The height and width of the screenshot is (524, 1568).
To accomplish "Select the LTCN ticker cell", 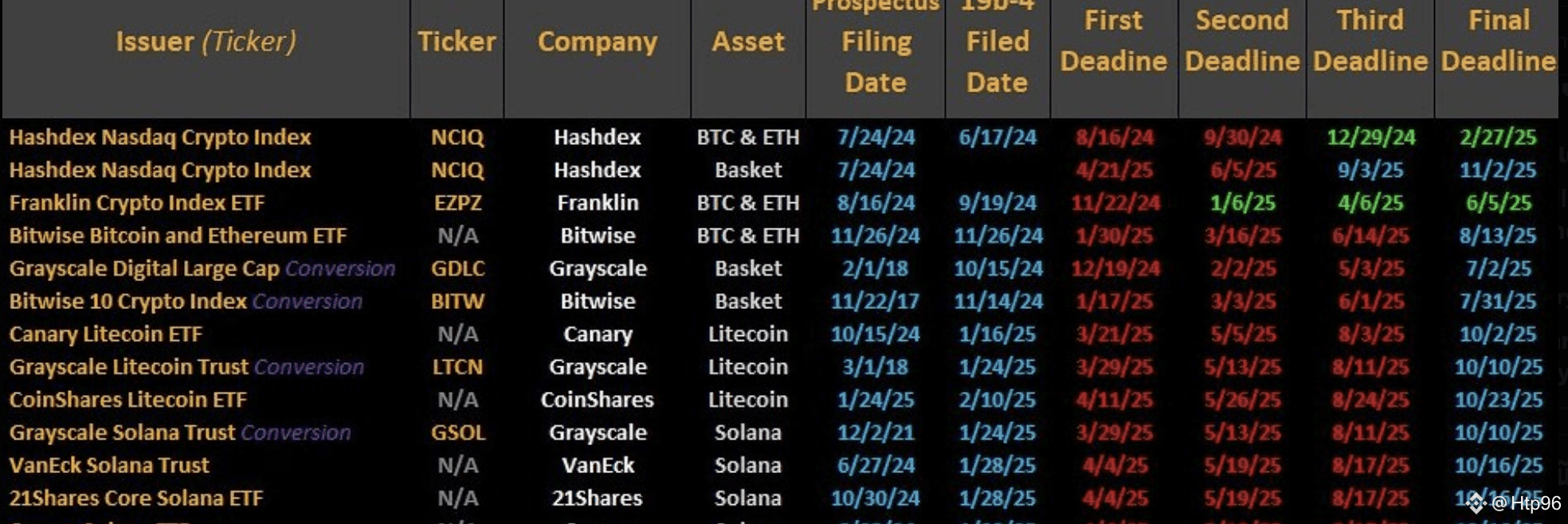I will pyautogui.click(x=457, y=367).
